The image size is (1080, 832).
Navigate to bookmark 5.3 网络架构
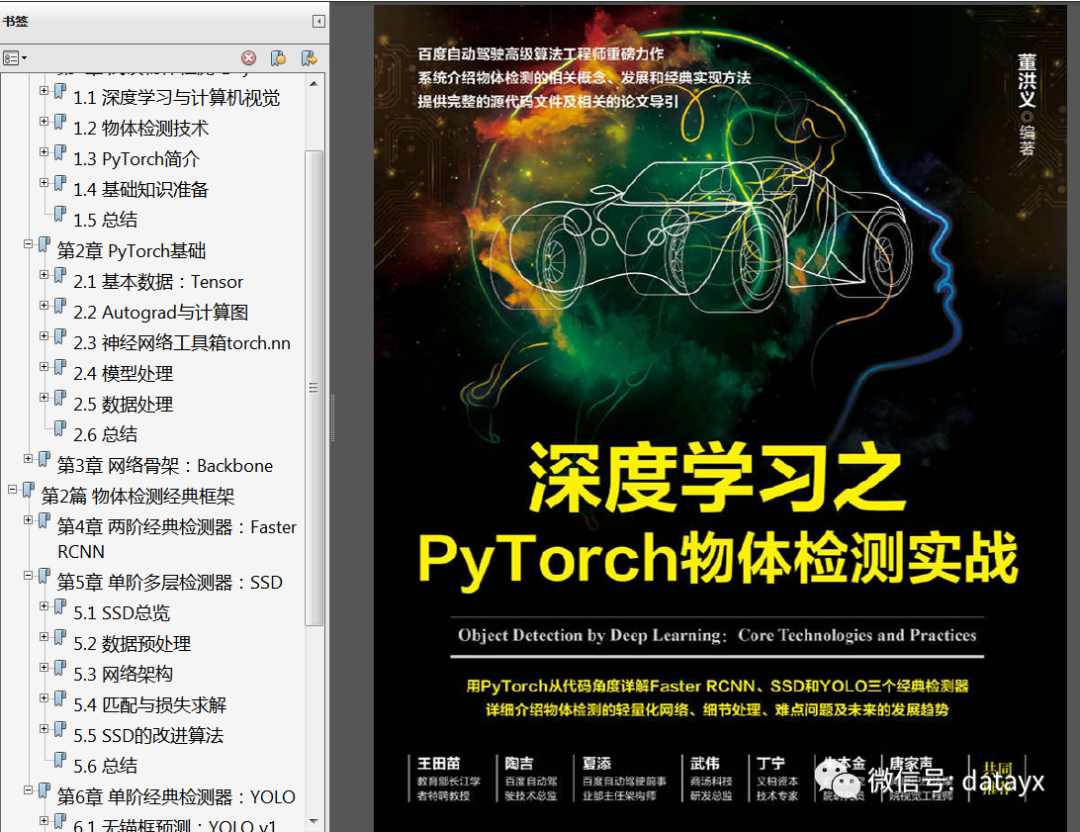point(123,674)
